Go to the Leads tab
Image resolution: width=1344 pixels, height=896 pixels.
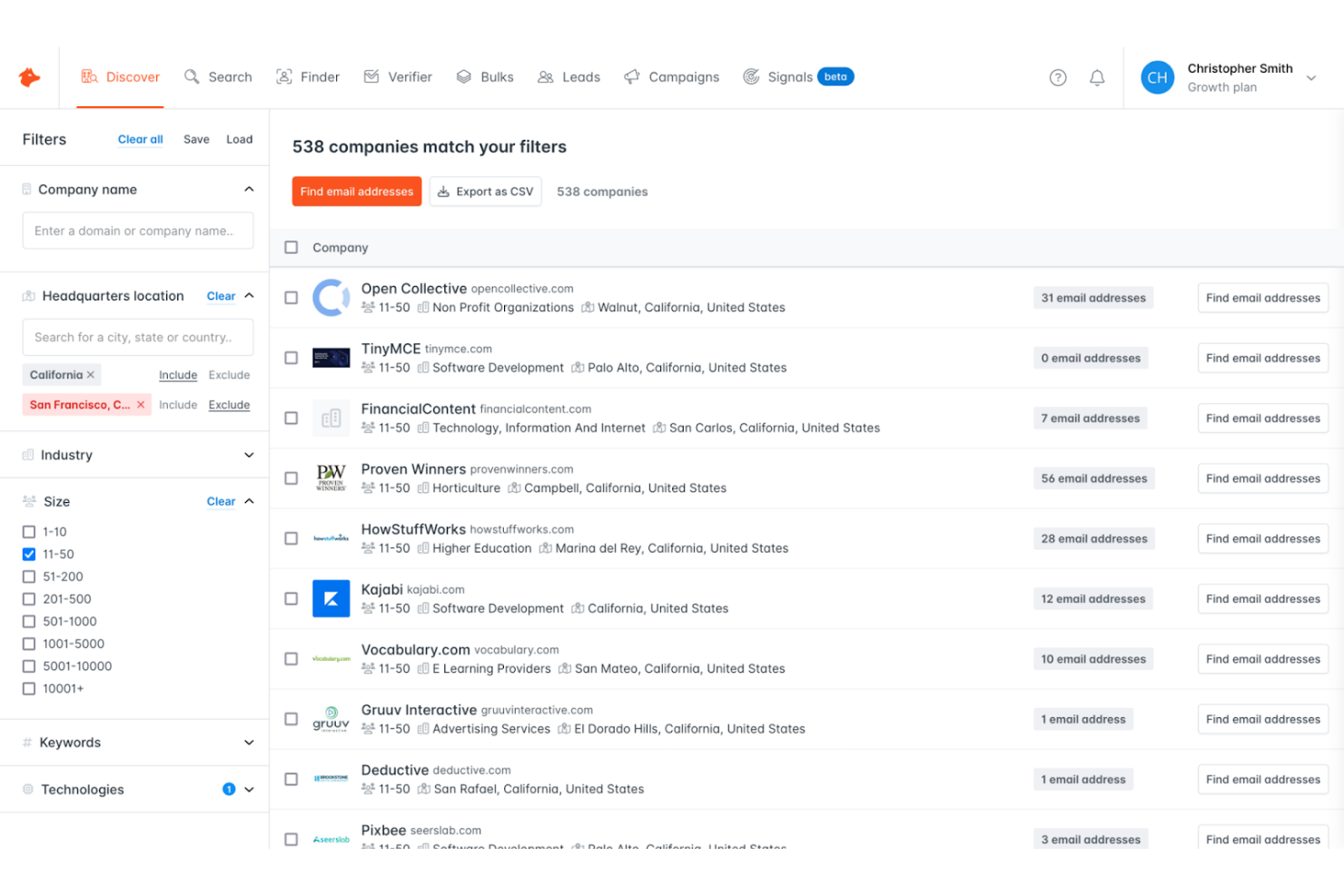click(568, 77)
